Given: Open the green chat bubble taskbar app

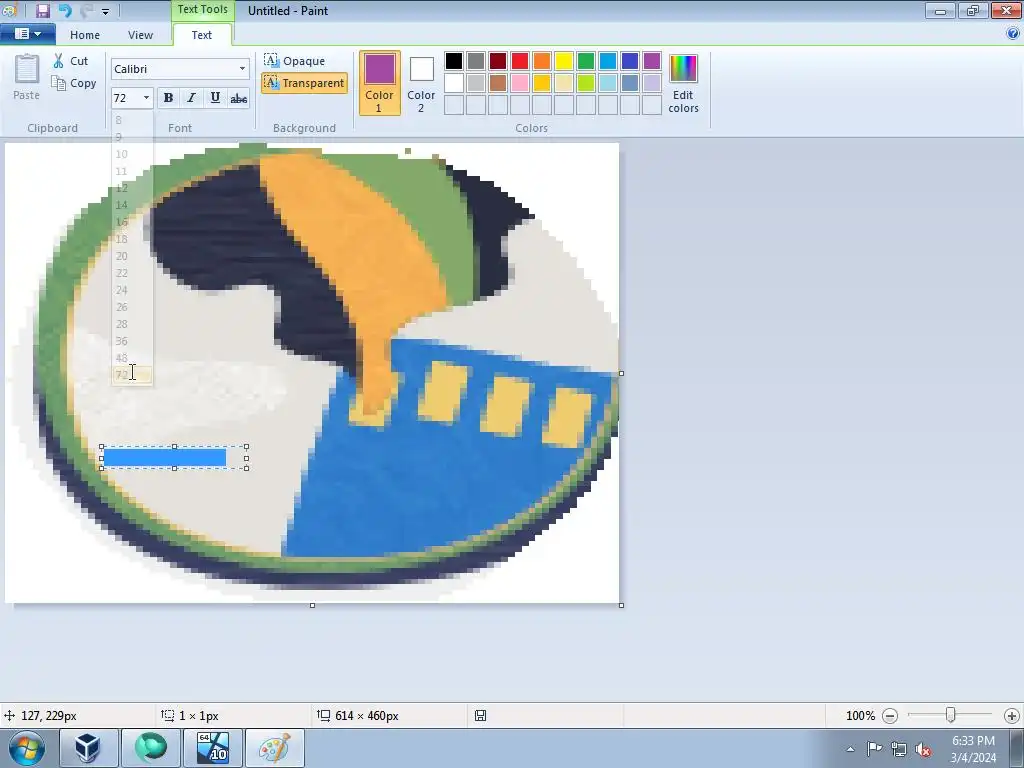Looking at the screenshot, I should 151,748.
